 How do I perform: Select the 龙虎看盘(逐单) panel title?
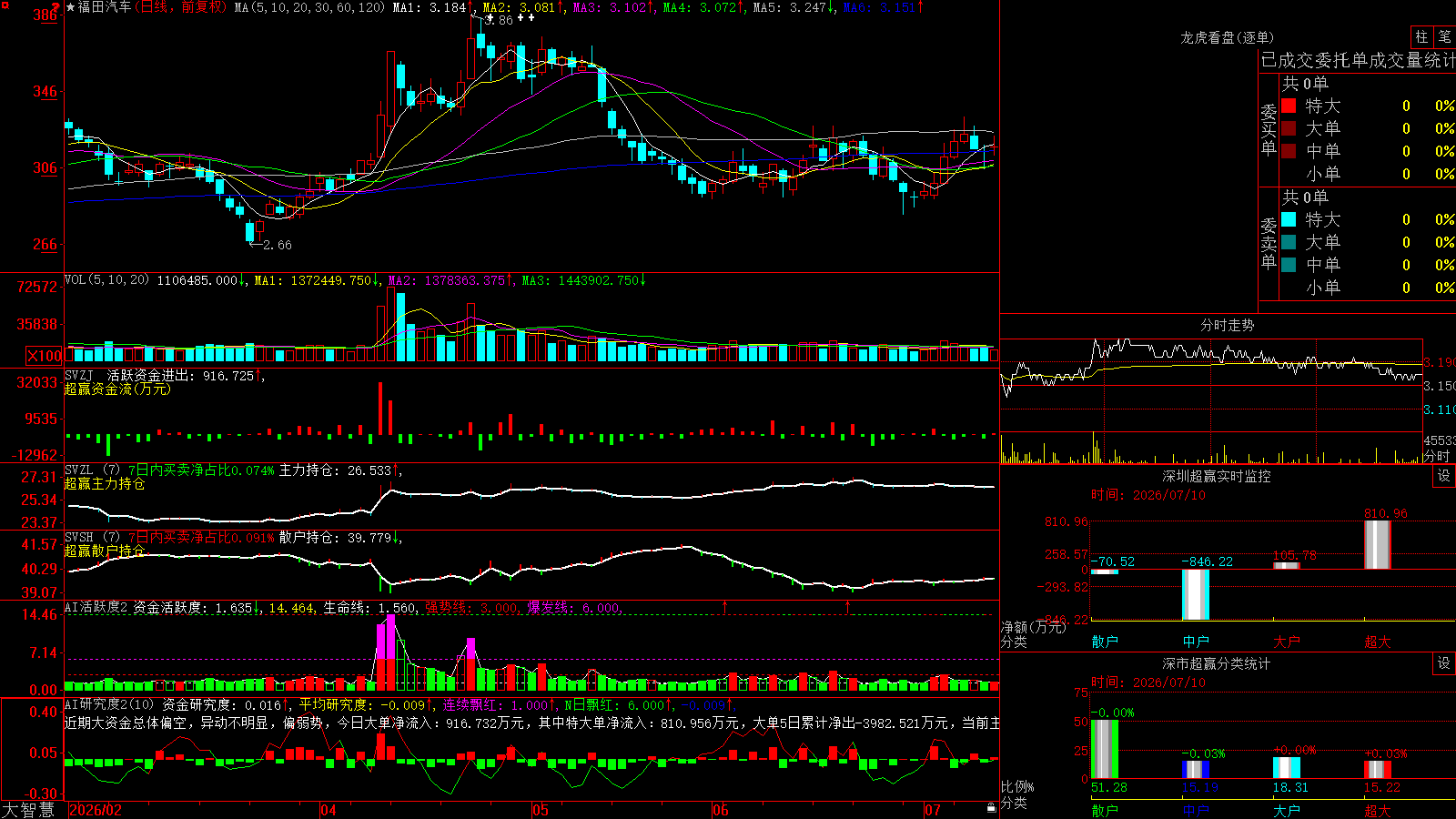pyautogui.click(x=1227, y=37)
